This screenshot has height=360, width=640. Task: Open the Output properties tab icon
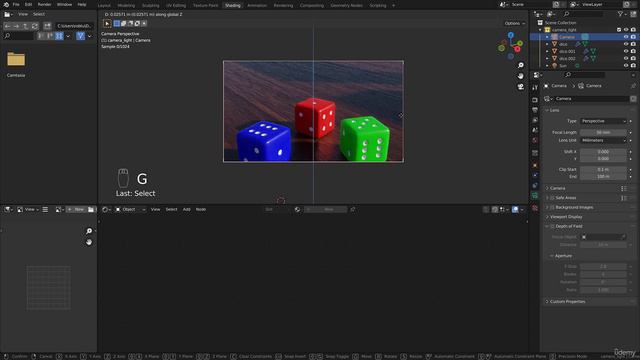point(535,110)
